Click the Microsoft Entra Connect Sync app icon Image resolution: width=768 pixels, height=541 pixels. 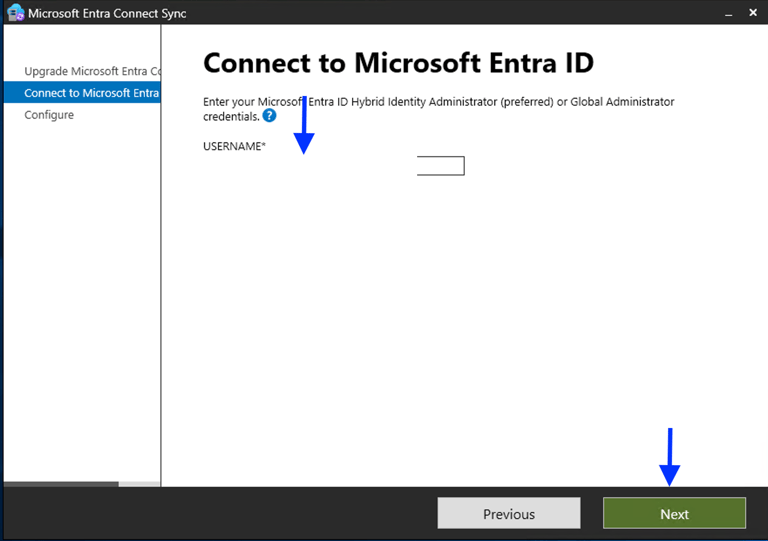pyautogui.click(x=16, y=13)
